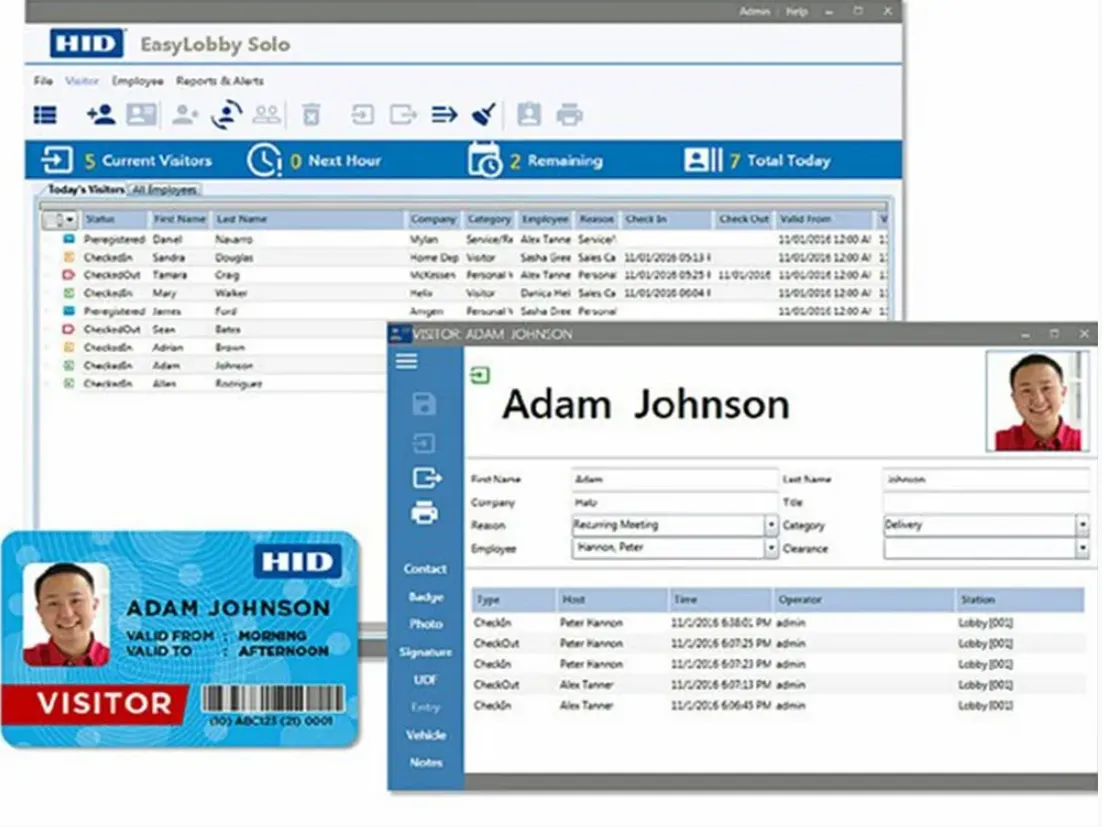
Task: Select the Adrian Brown visitor row
Action: click(x=214, y=347)
